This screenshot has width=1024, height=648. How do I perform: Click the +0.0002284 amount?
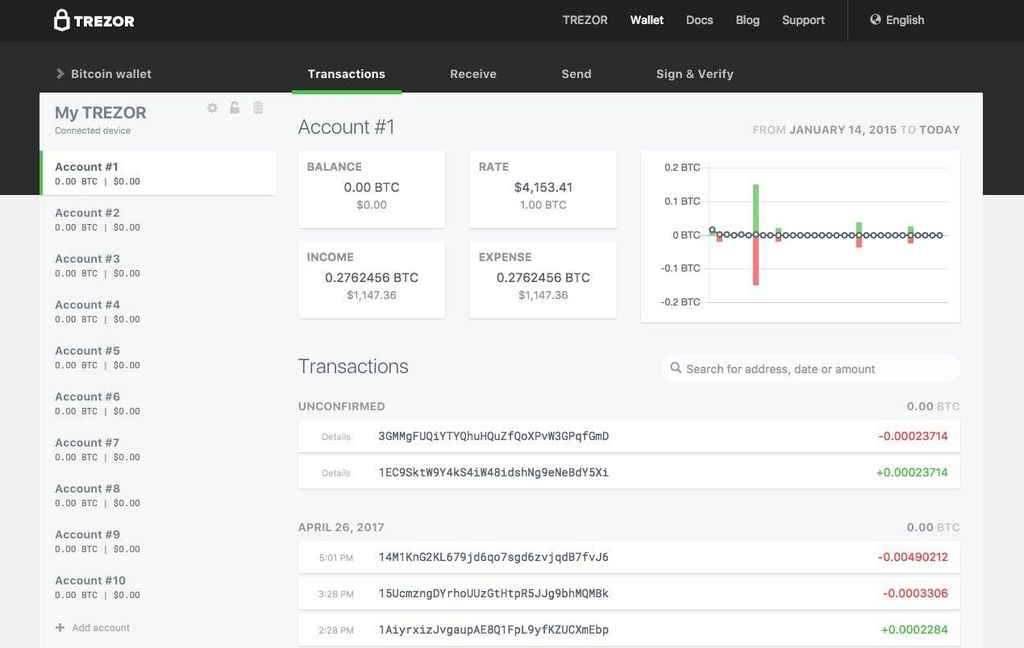point(914,630)
